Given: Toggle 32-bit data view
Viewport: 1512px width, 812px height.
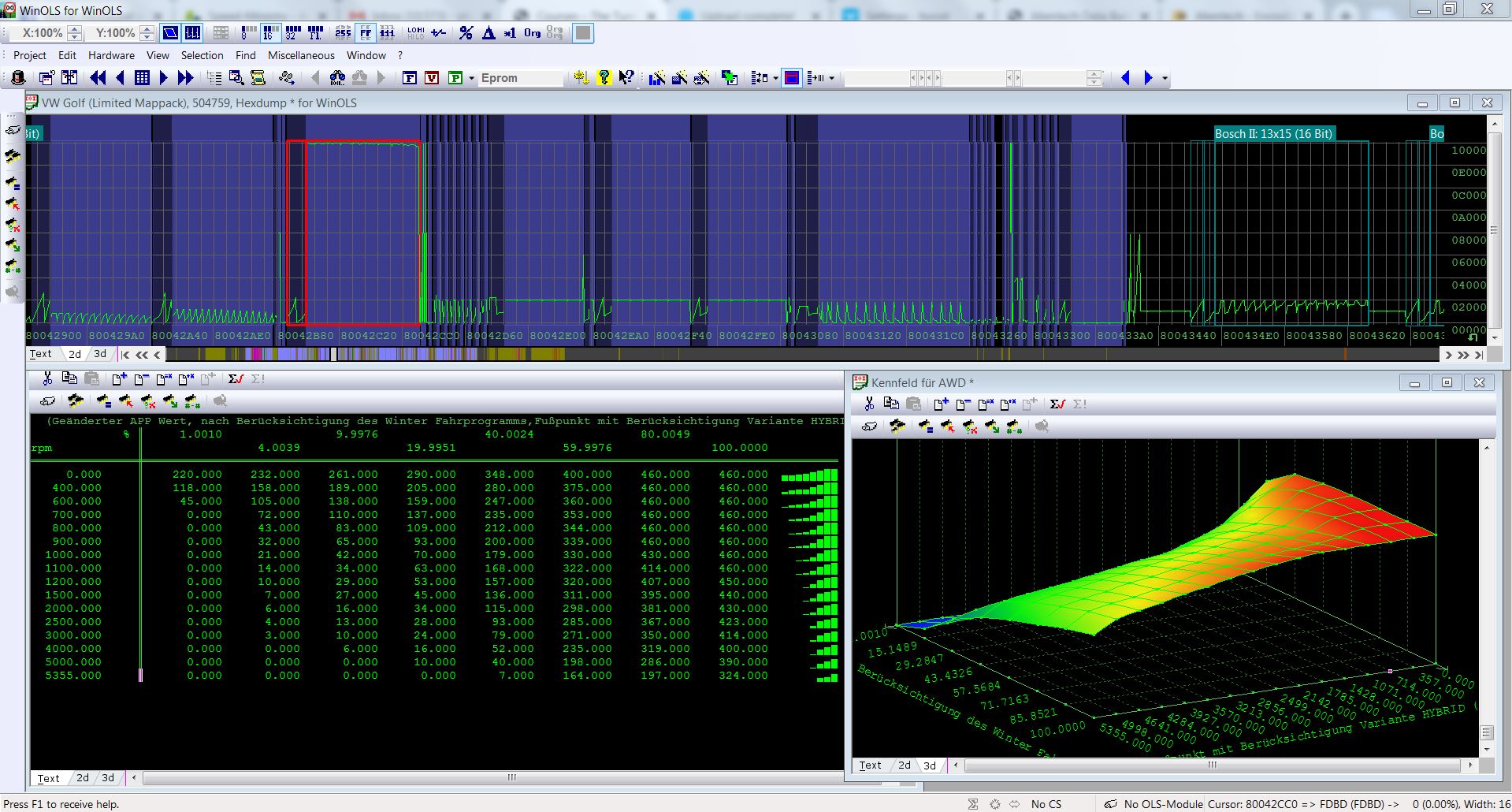Looking at the screenshot, I should point(293,33).
